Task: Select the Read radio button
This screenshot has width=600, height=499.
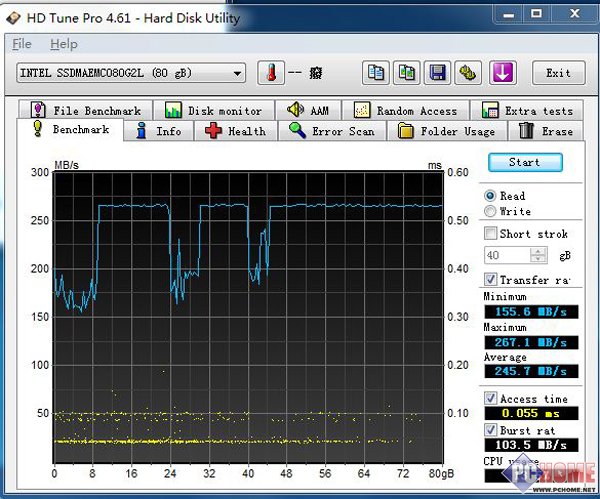Action: [x=490, y=196]
